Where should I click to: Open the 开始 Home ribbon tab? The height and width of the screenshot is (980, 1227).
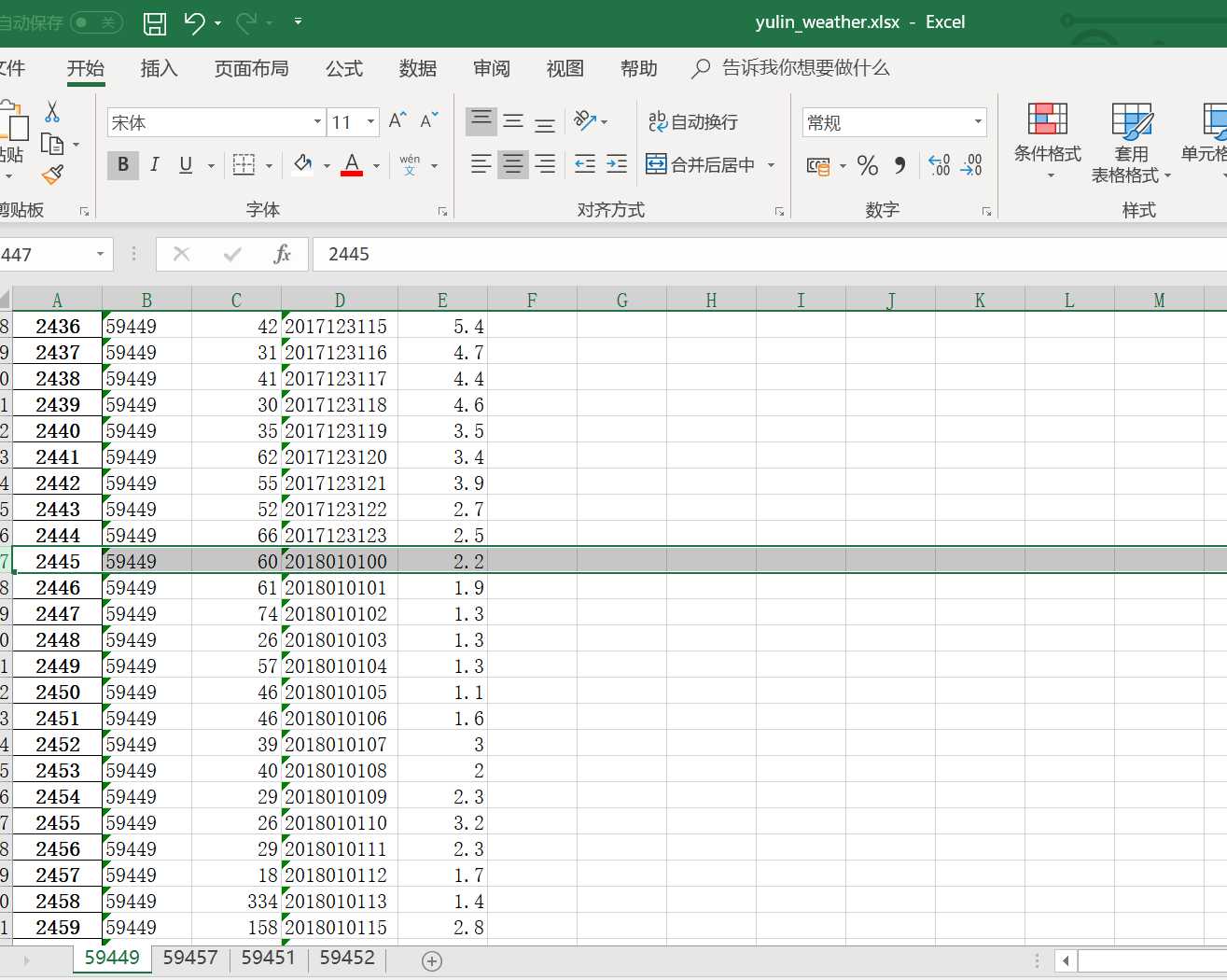tap(86, 69)
